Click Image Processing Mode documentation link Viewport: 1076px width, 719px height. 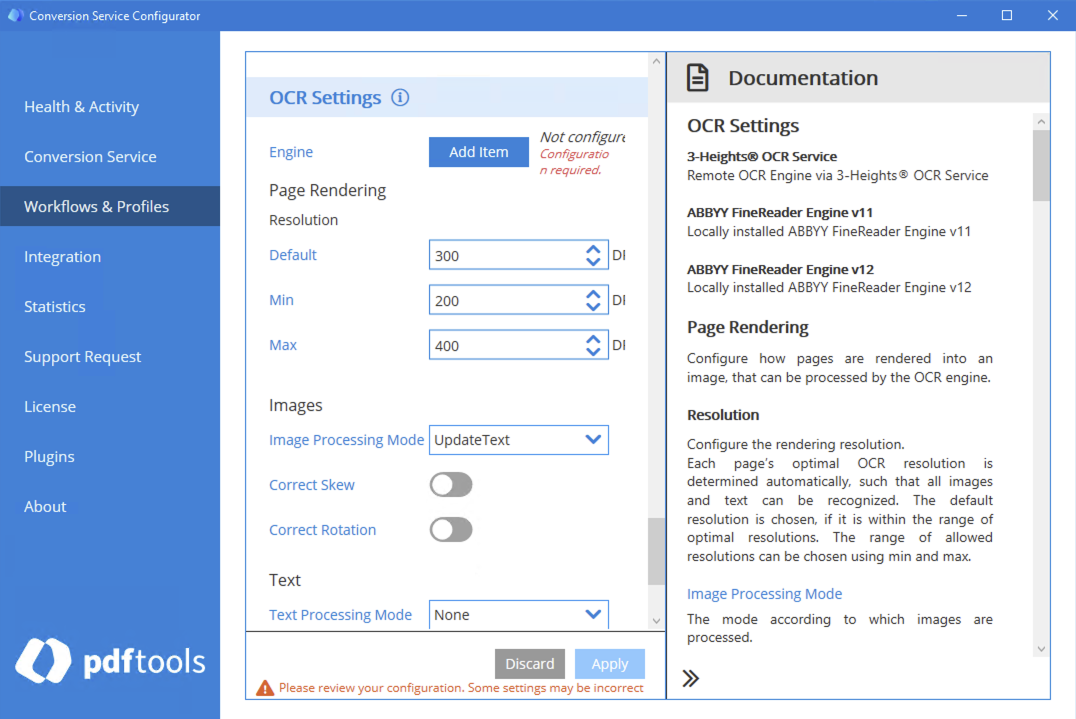coord(764,594)
